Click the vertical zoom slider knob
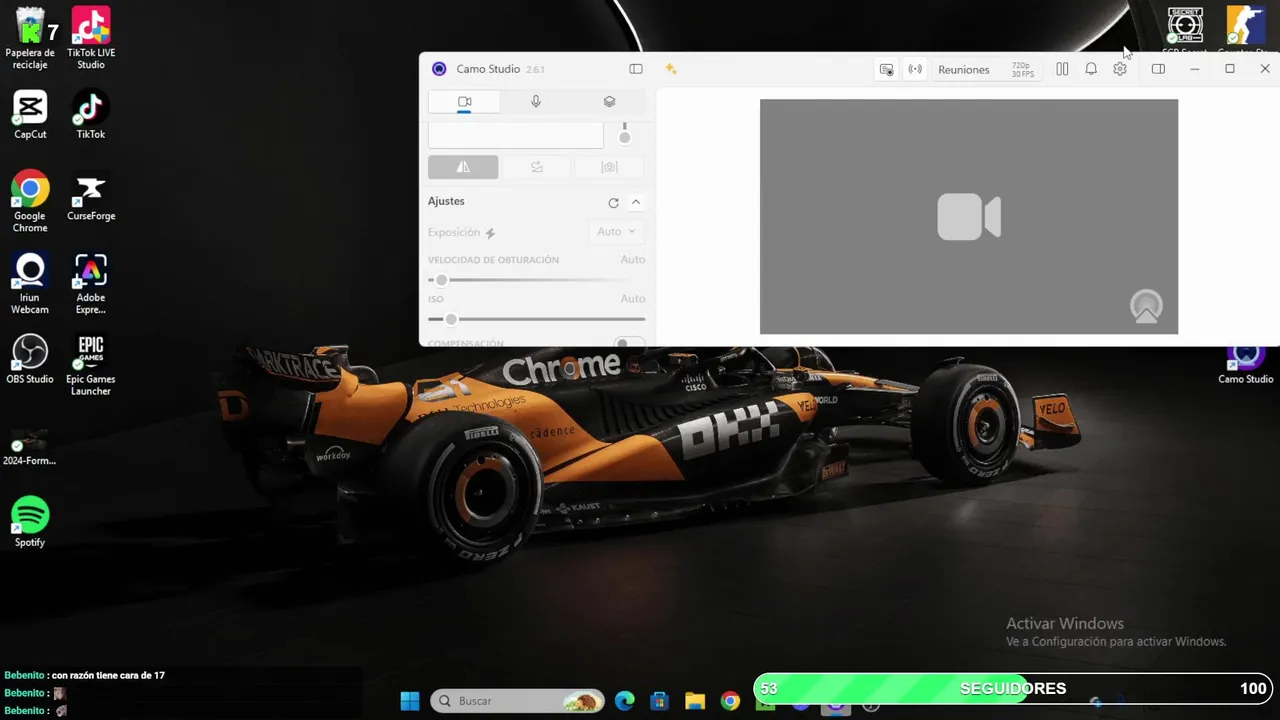 coord(625,137)
